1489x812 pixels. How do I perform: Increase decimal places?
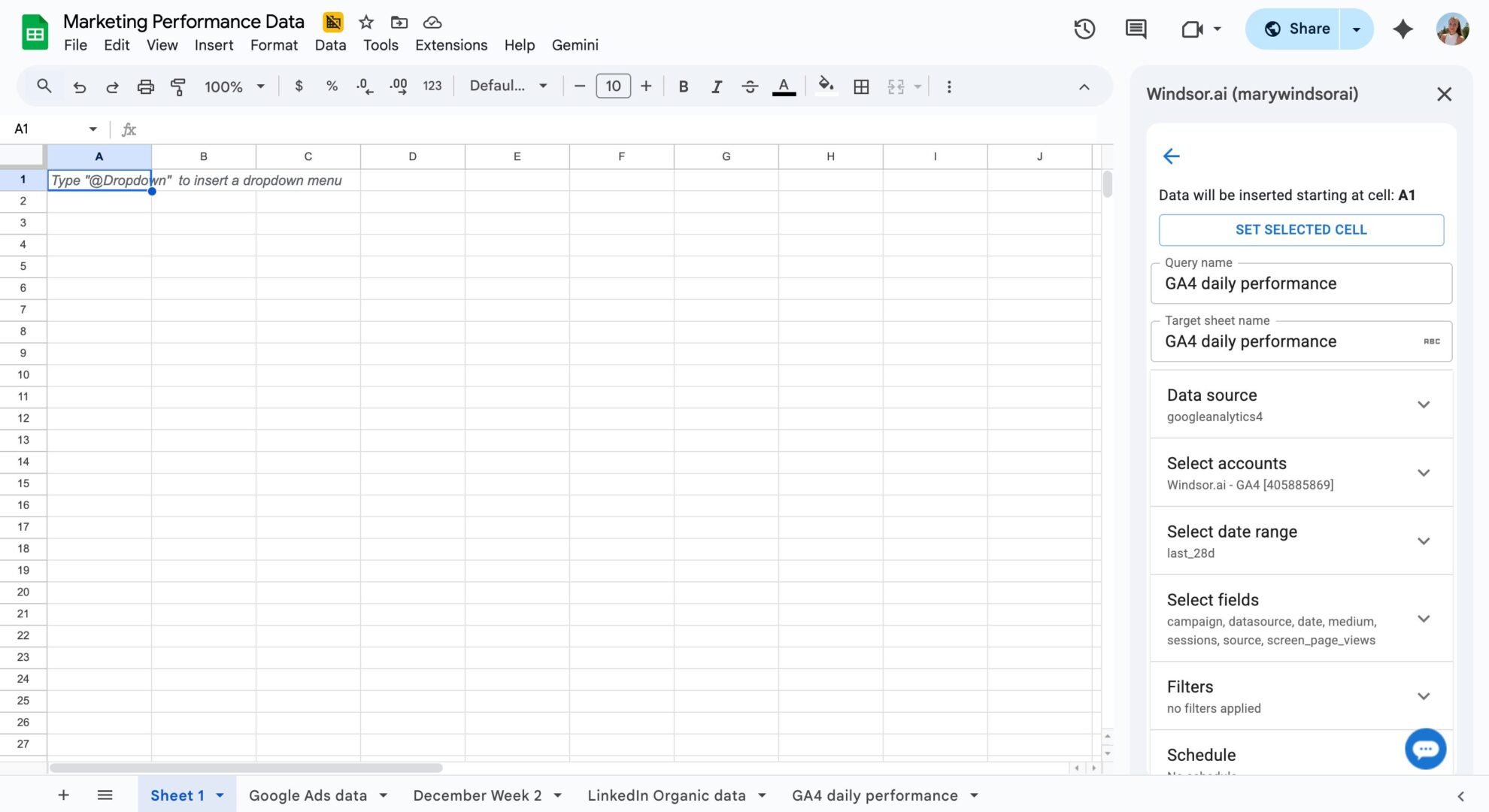pyautogui.click(x=399, y=86)
